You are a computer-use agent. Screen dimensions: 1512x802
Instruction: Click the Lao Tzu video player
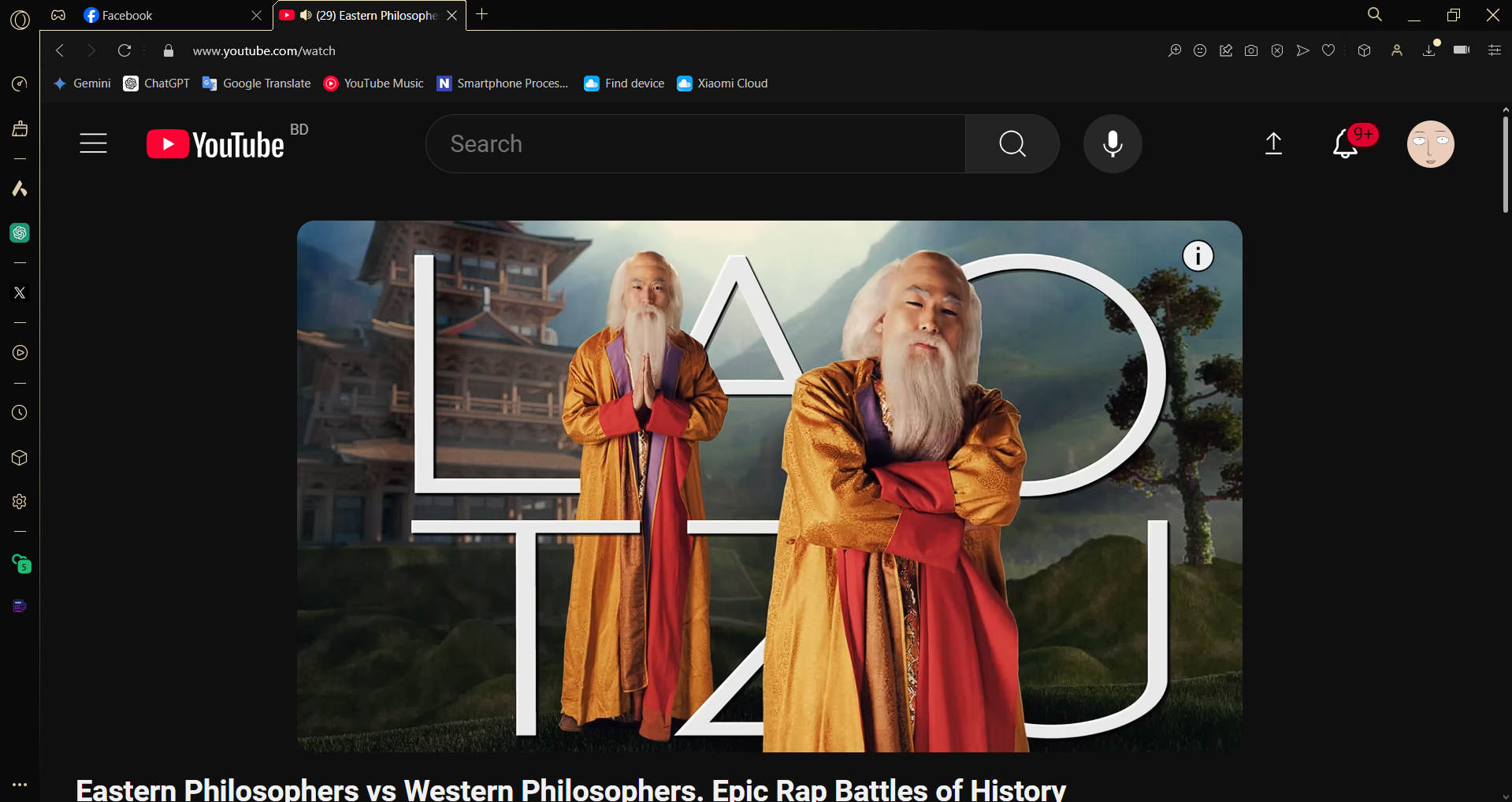tap(770, 486)
